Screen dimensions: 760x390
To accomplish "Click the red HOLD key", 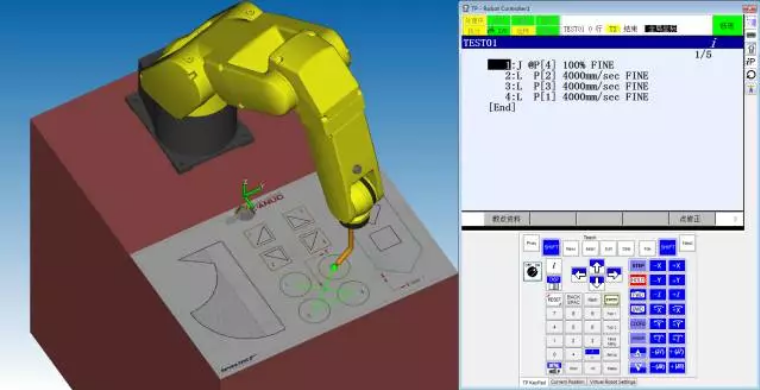I will (x=638, y=280).
